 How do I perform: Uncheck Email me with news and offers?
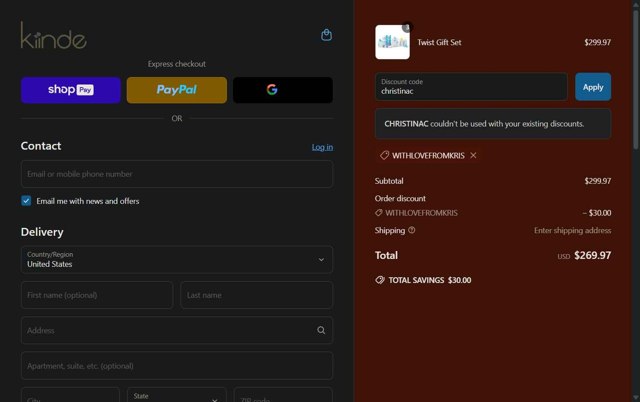pos(26,201)
